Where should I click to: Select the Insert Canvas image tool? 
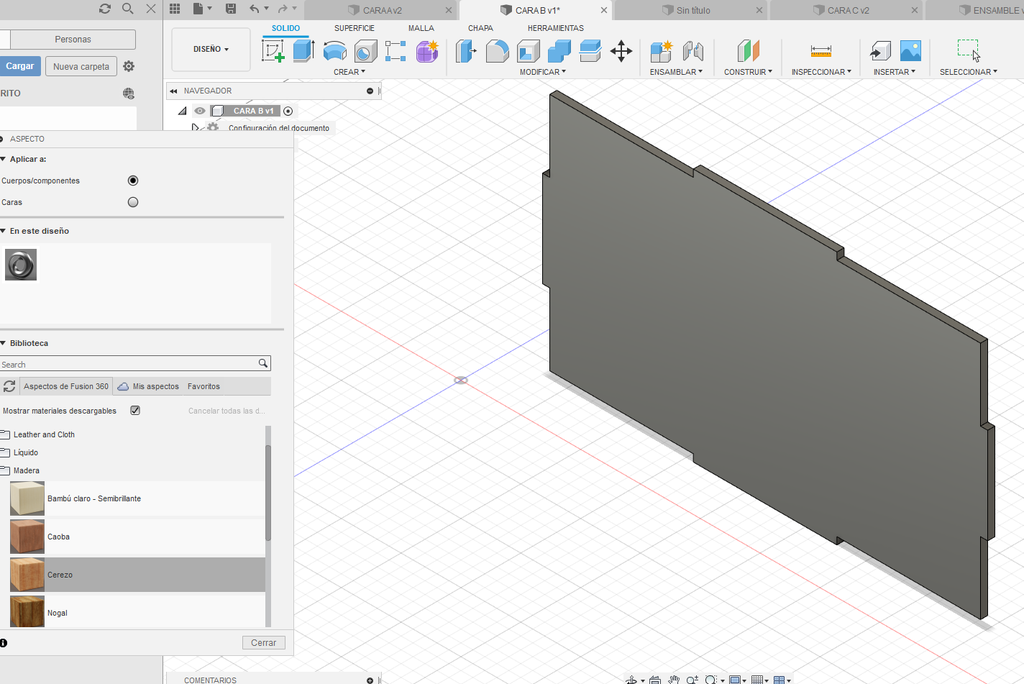pyautogui.click(x=910, y=51)
